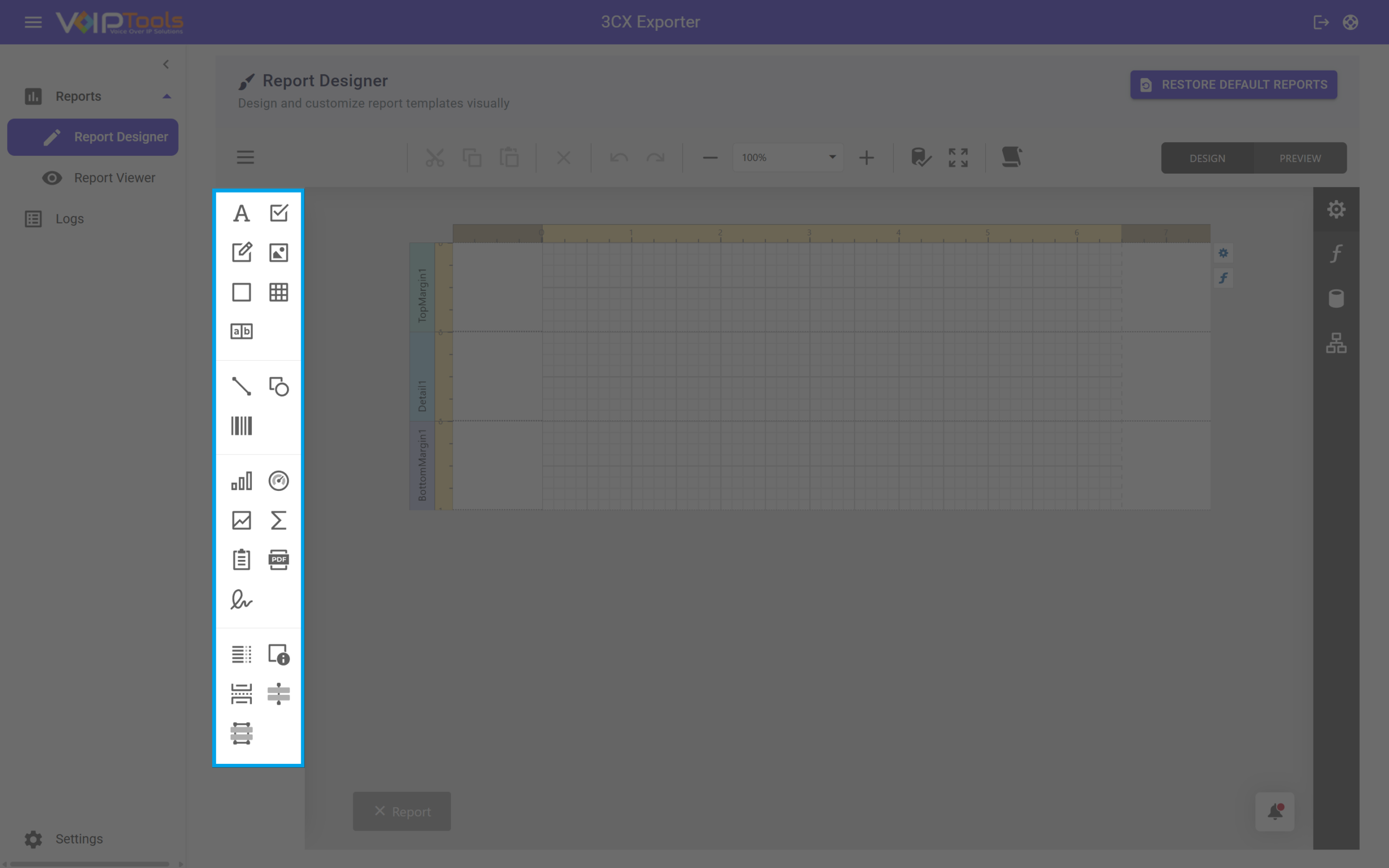Select the TopMargin1 band

[422, 288]
